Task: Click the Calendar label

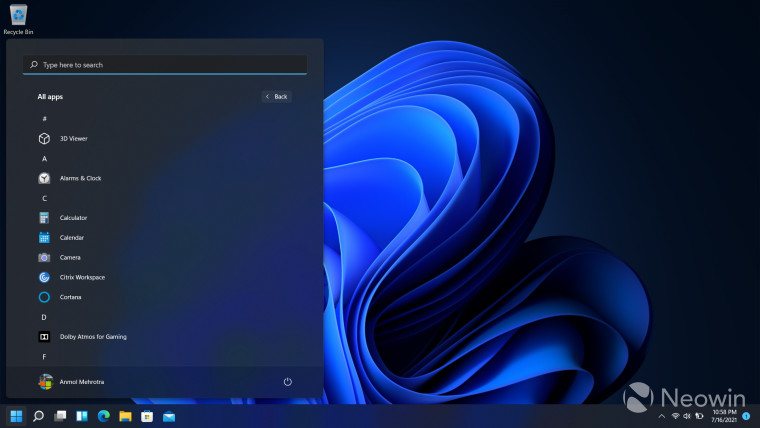Action: point(72,238)
